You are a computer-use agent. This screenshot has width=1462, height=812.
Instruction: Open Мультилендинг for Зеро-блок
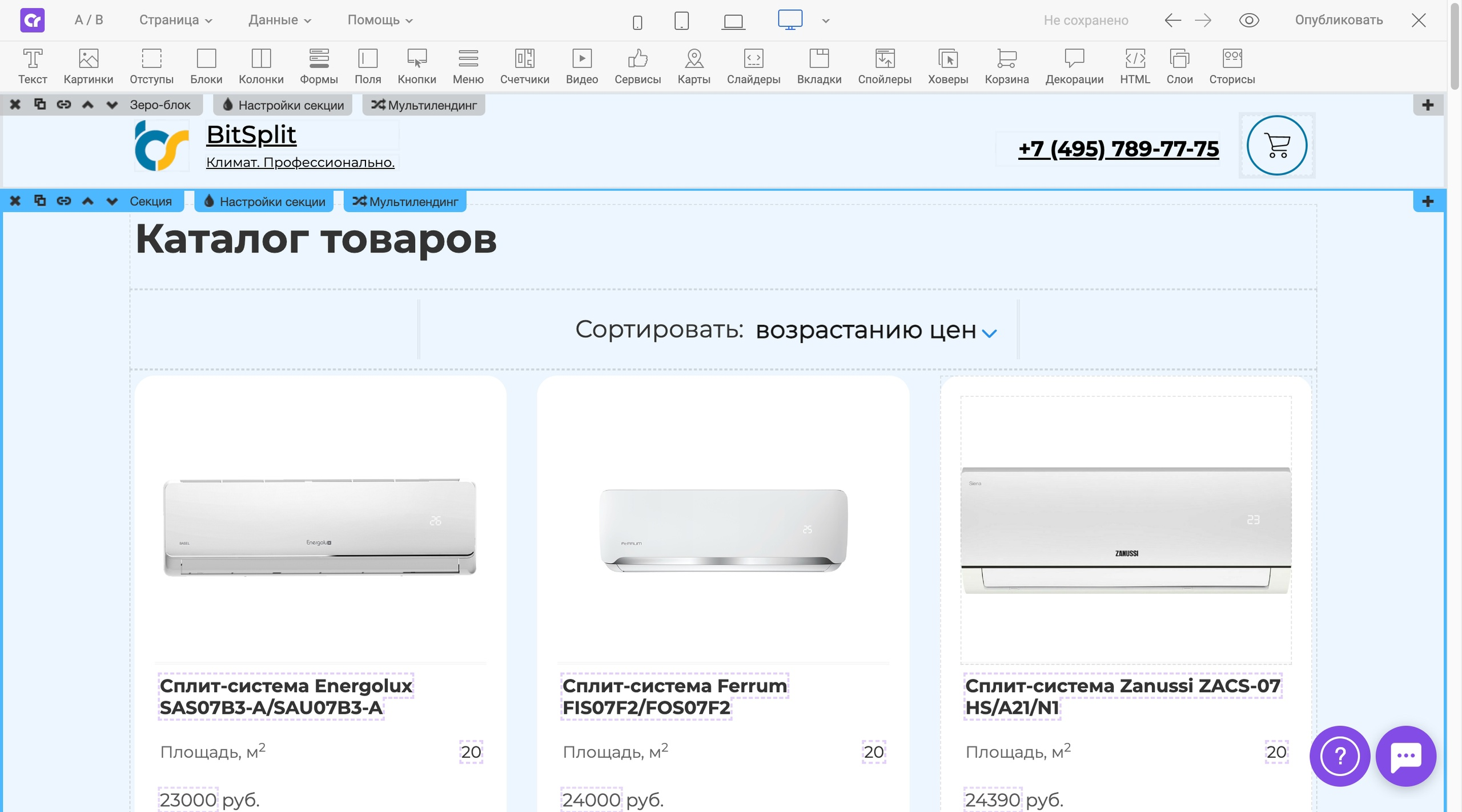[424, 105]
